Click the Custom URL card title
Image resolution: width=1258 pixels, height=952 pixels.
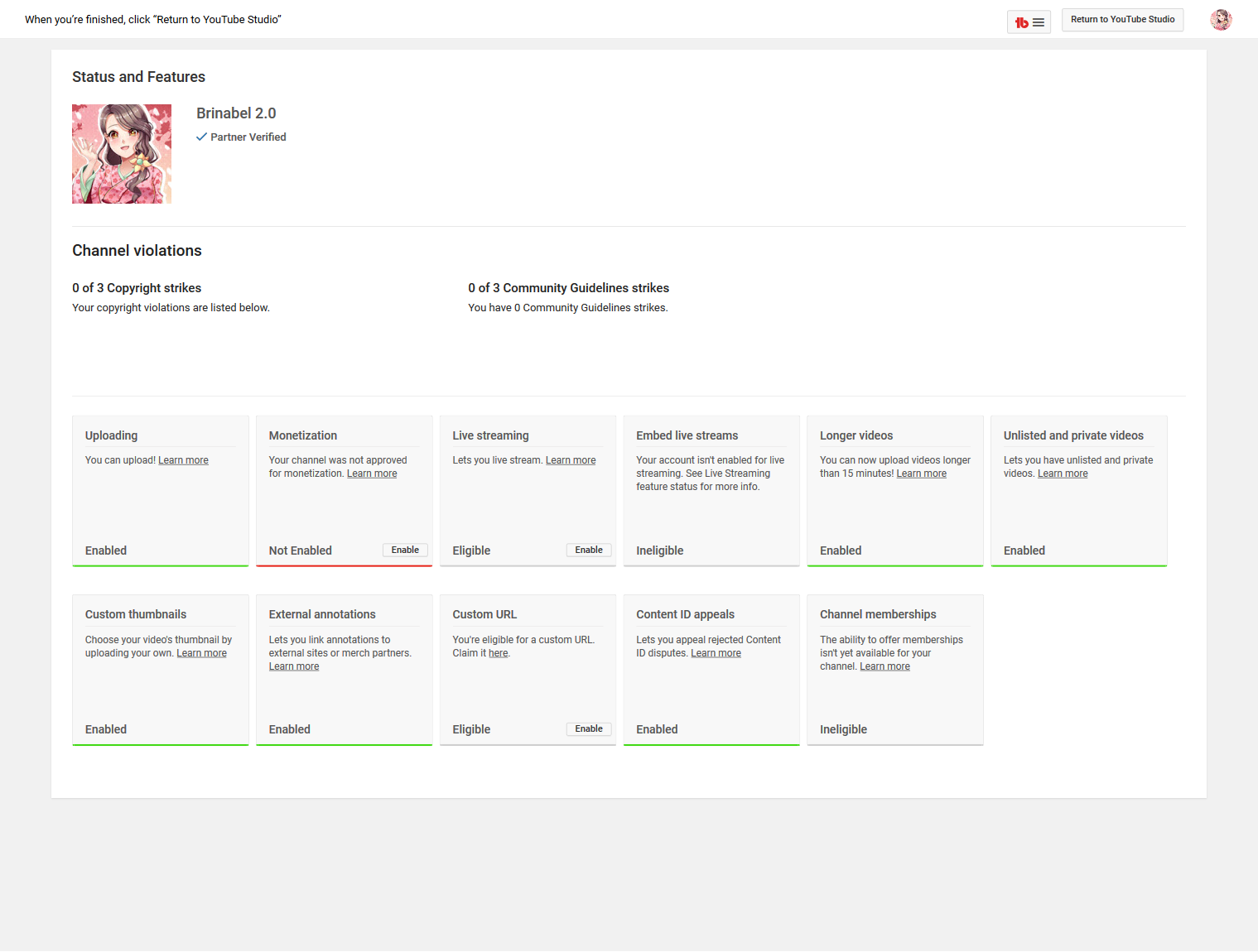tap(484, 614)
